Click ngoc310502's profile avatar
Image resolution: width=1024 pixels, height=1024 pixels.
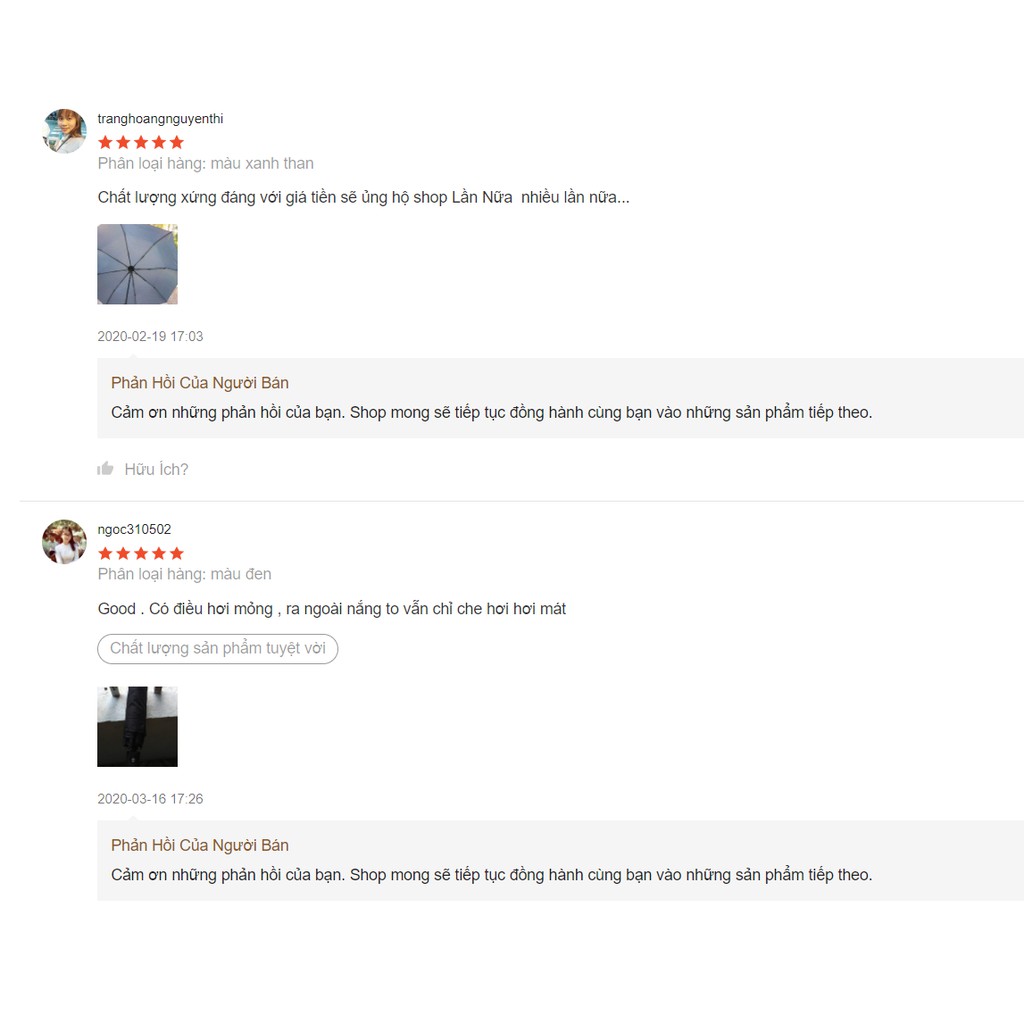click(x=65, y=542)
